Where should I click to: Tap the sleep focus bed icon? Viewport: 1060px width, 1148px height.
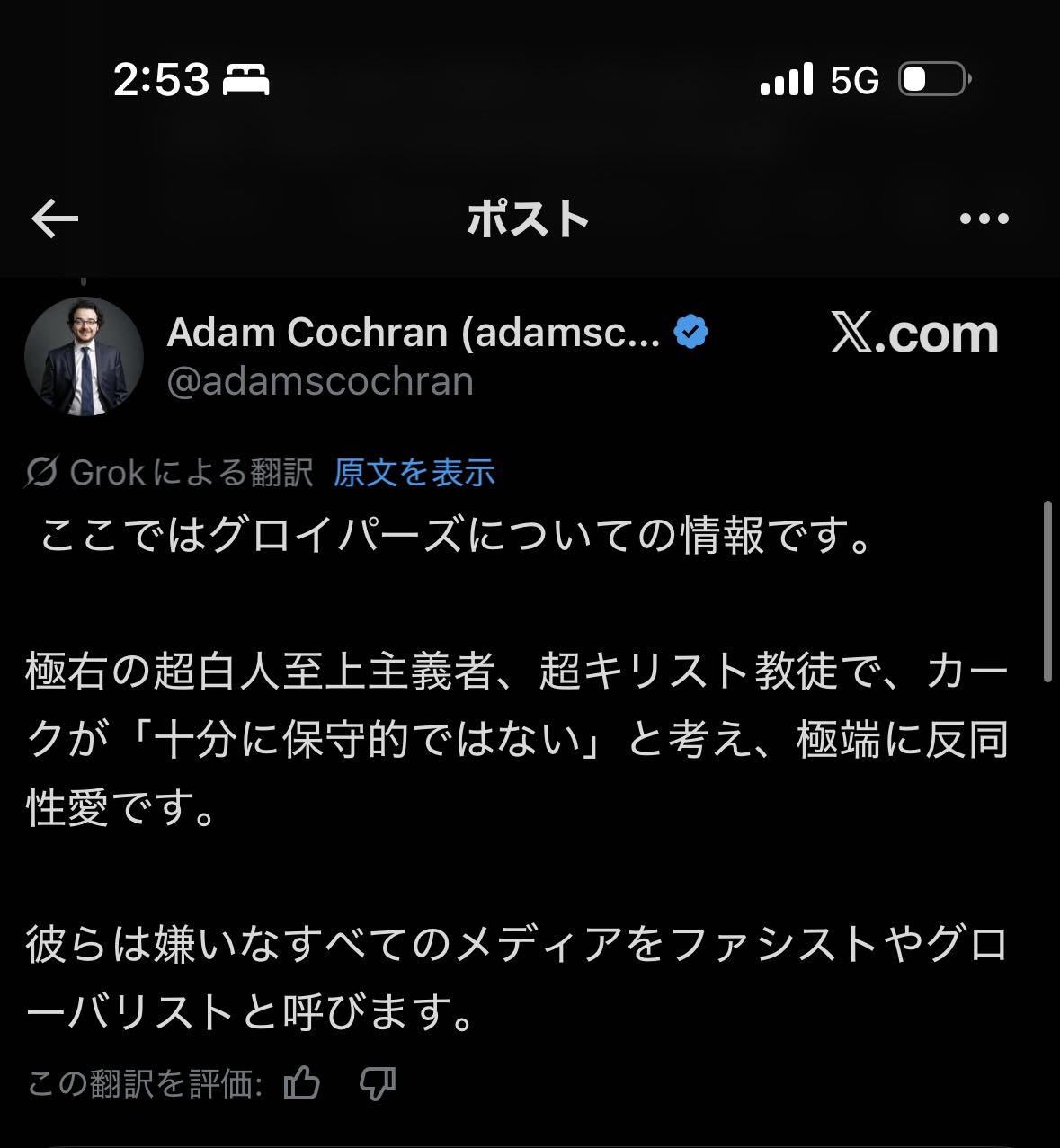246,80
